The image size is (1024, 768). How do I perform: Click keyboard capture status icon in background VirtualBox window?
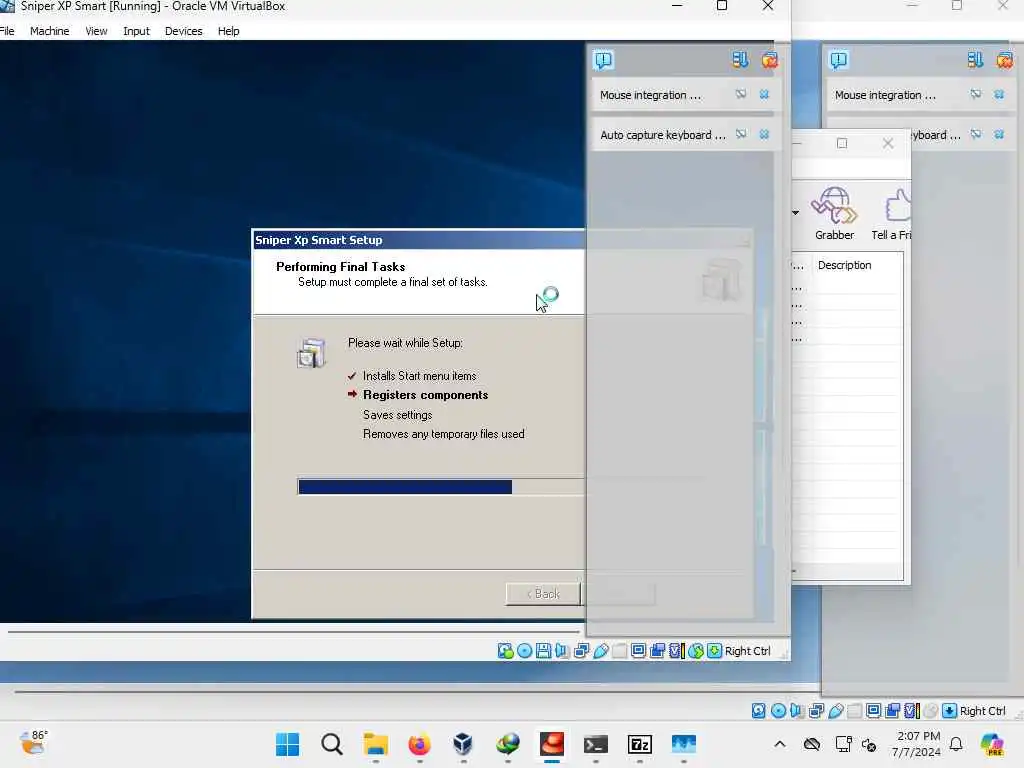tap(950, 711)
